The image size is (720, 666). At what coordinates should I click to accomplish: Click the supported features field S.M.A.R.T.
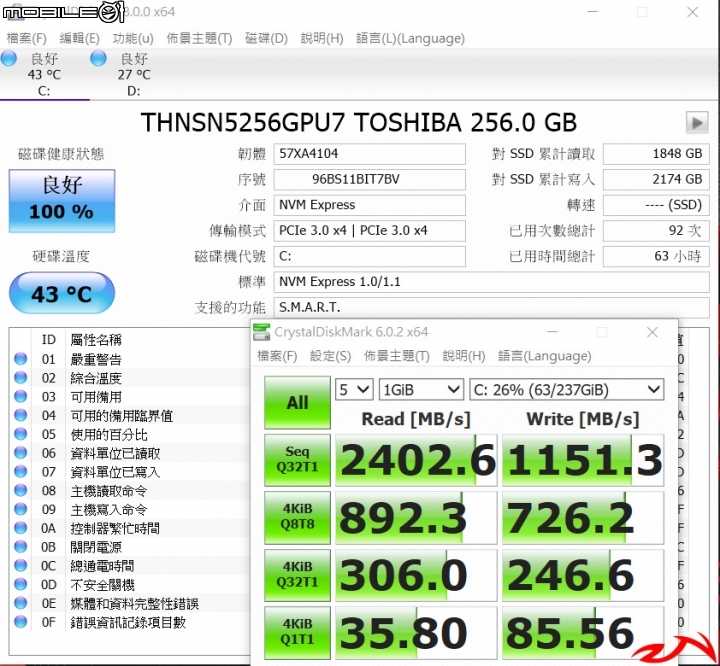pyautogui.click(x=491, y=307)
